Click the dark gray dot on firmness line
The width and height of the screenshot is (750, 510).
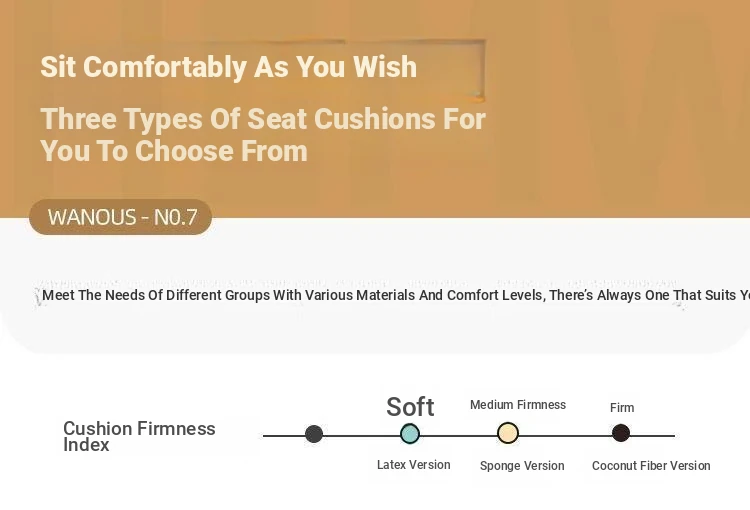point(314,434)
